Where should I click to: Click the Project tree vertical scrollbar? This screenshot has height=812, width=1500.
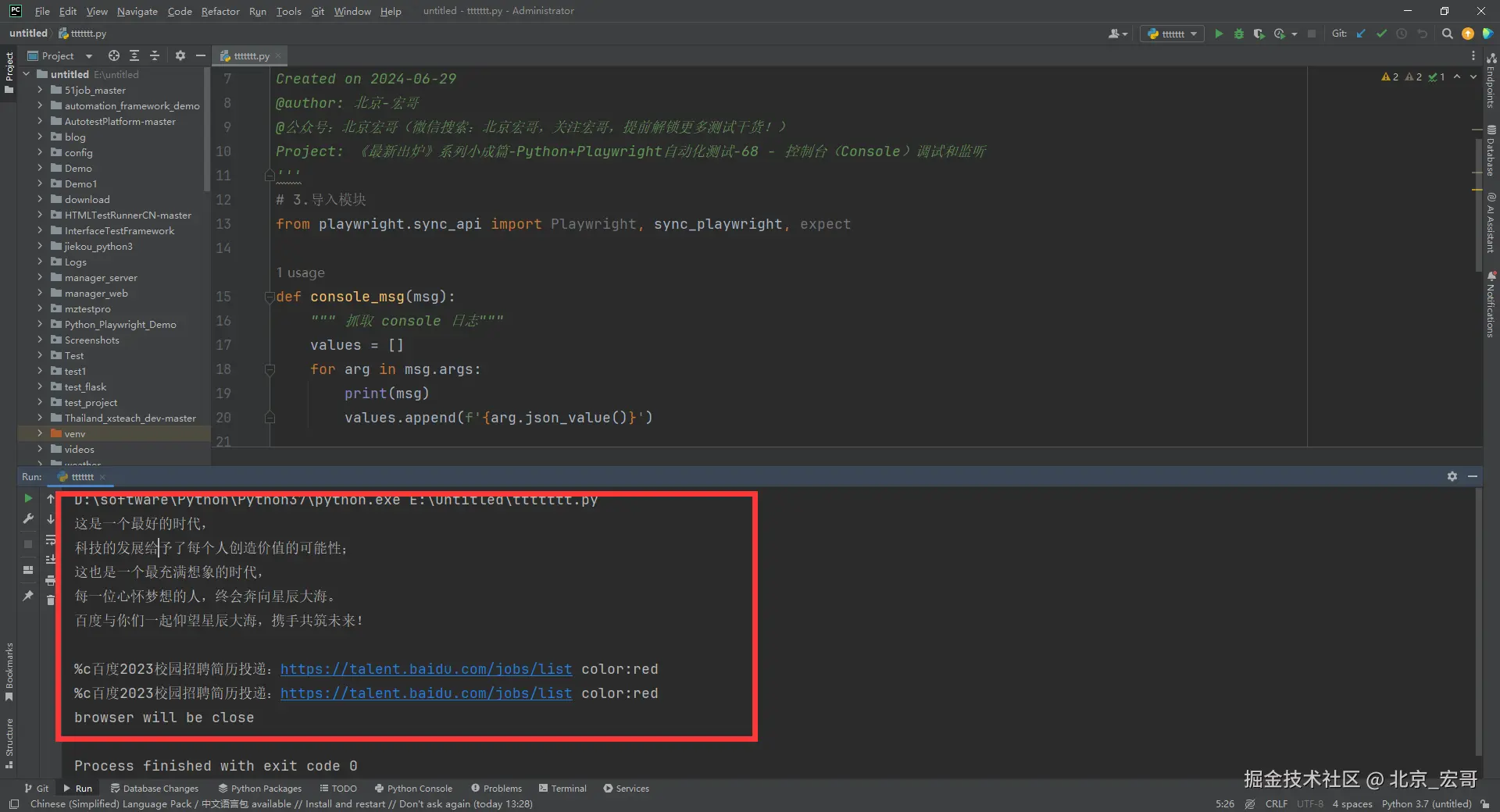click(206, 130)
